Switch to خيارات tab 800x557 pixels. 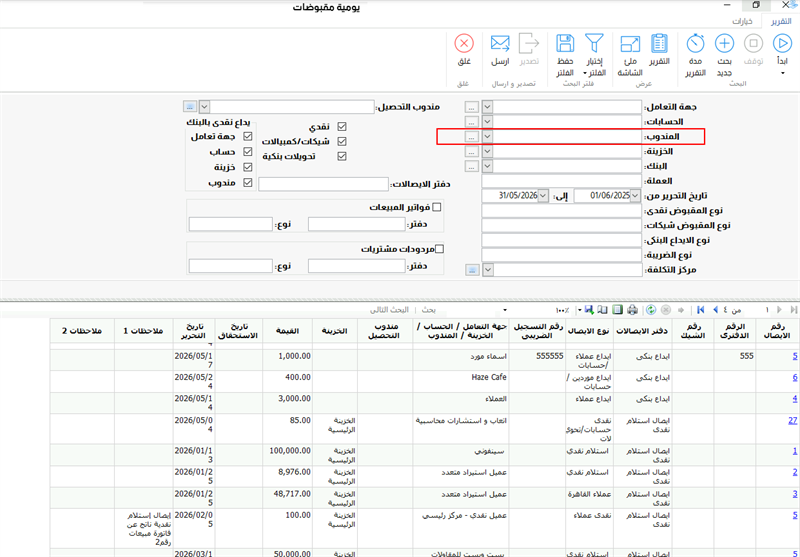point(742,21)
